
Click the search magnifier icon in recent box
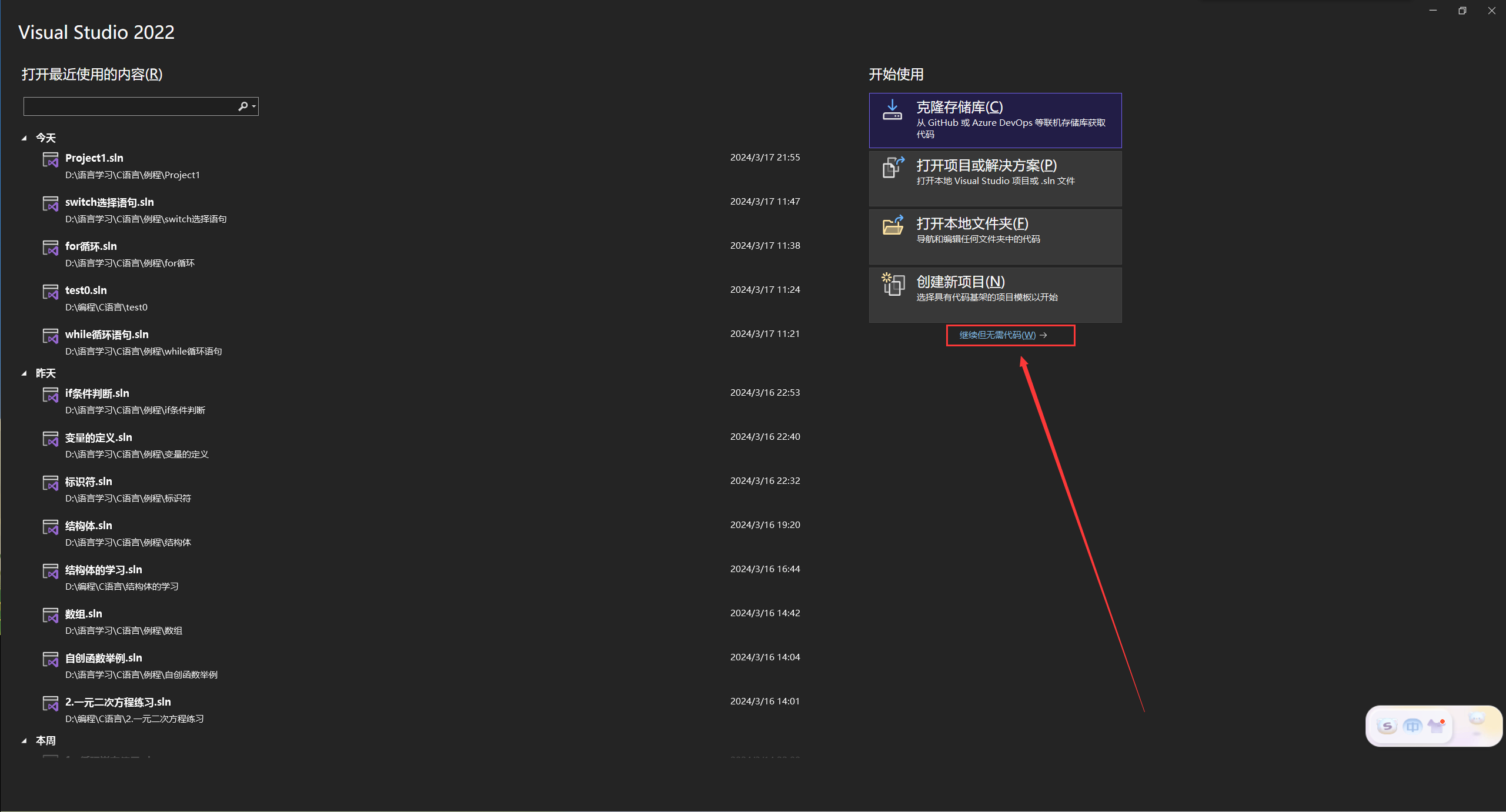243,106
